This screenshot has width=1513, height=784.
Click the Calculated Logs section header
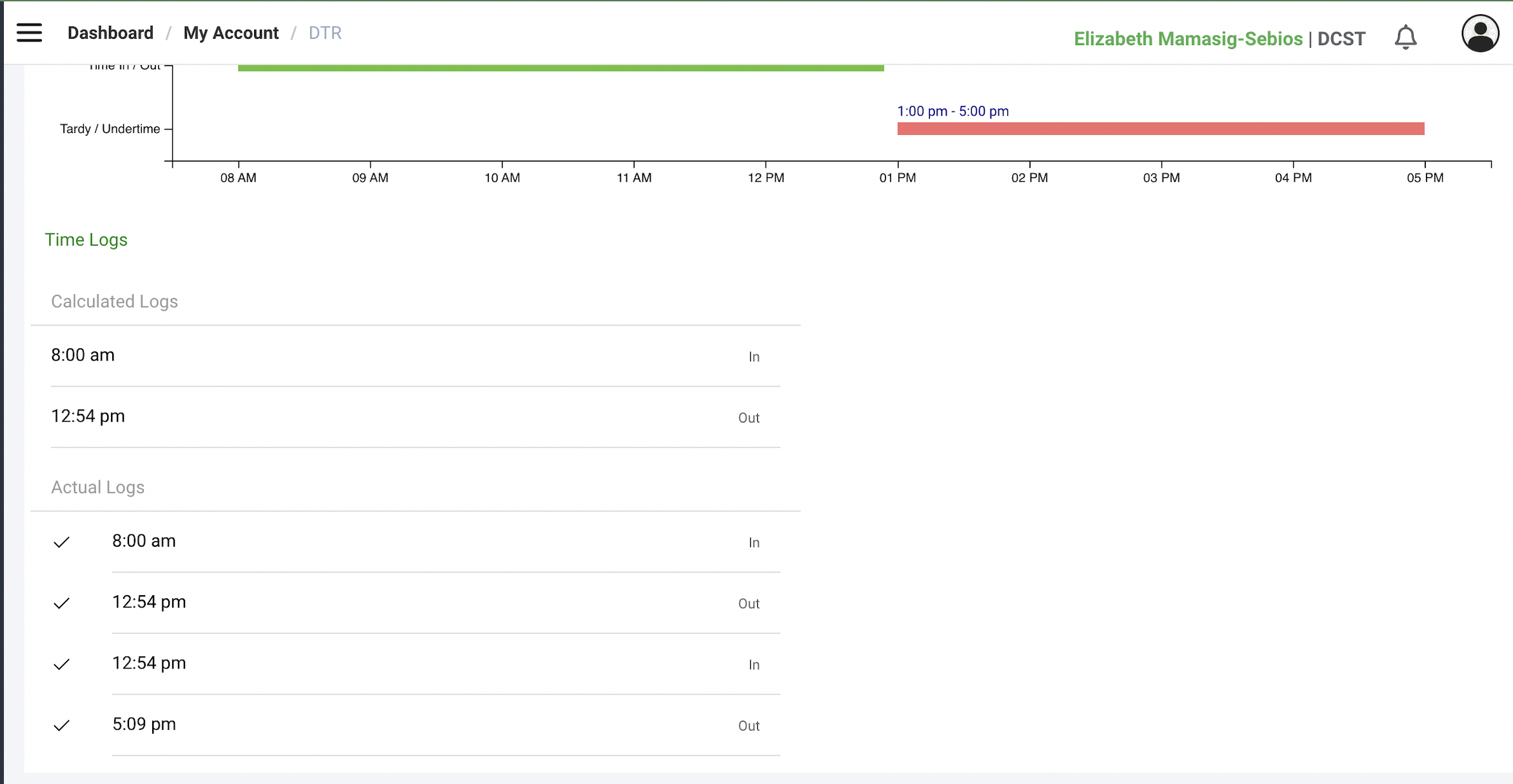[114, 302]
